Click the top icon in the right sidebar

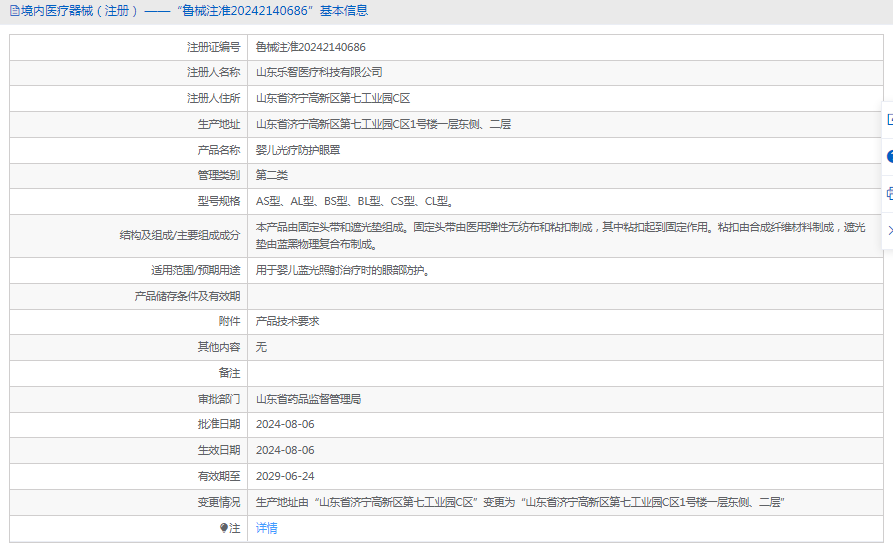click(x=888, y=119)
